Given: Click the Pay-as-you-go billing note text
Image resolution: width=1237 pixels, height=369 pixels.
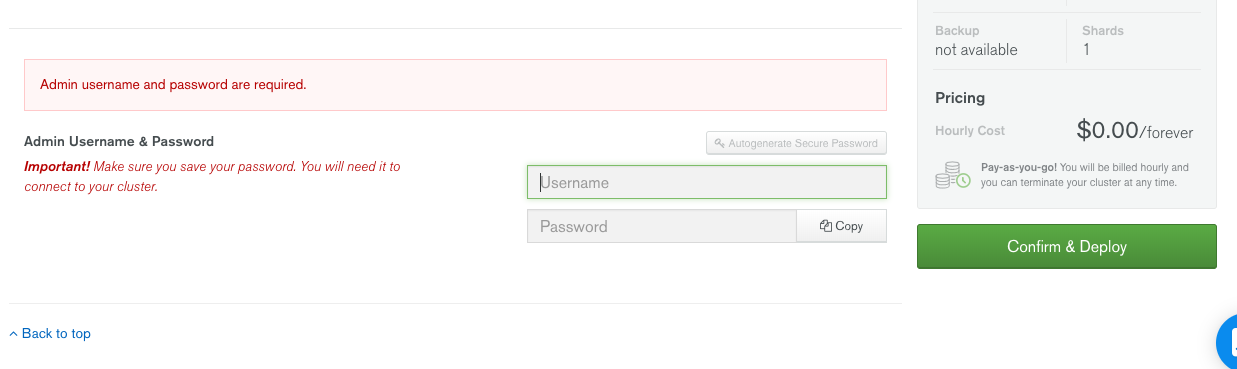Looking at the screenshot, I should tap(1085, 175).
